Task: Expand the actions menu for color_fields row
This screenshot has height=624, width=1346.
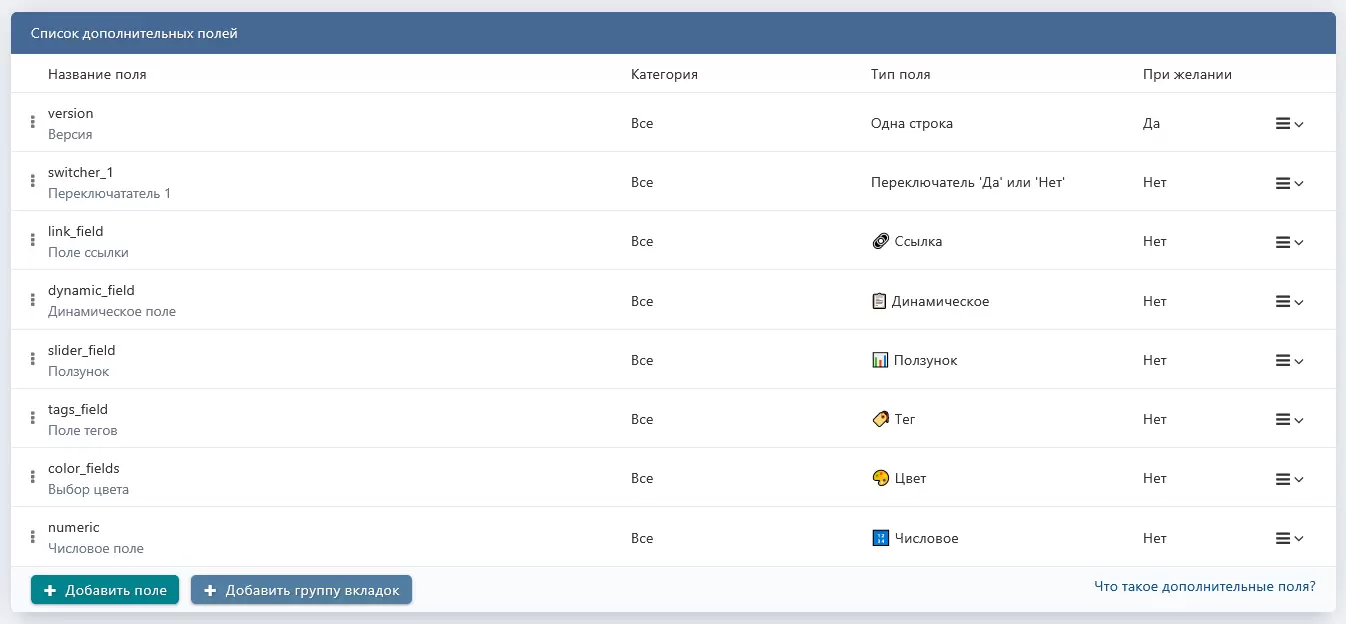Action: click(1289, 479)
